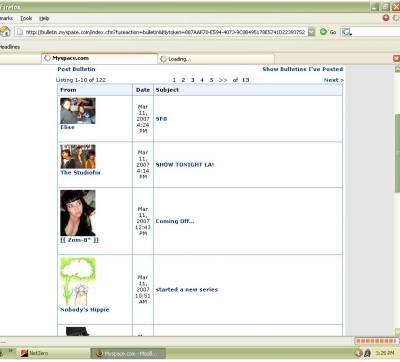Switch to the Loading... tab
Image resolution: width=400 pixels, height=362 pixels.
pyautogui.click(x=216, y=59)
